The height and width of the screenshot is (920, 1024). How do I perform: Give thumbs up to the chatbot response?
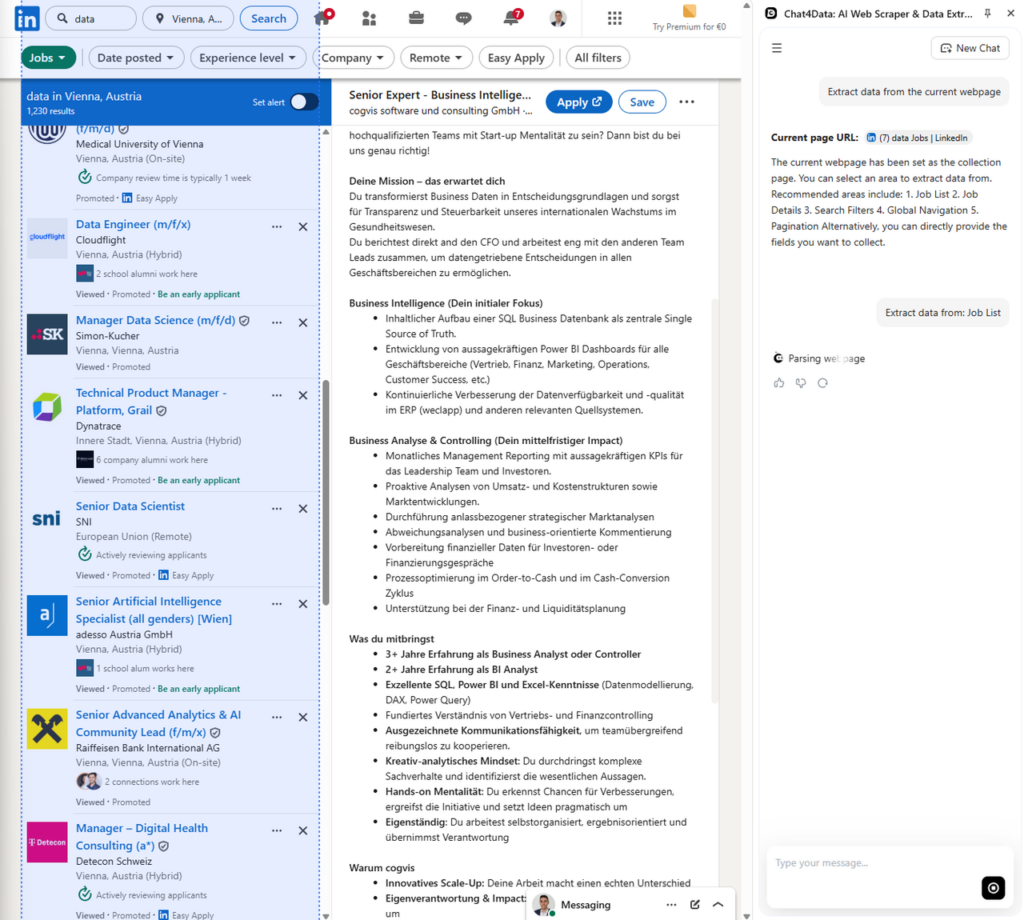pyautogui.click(x=779, y=383)
